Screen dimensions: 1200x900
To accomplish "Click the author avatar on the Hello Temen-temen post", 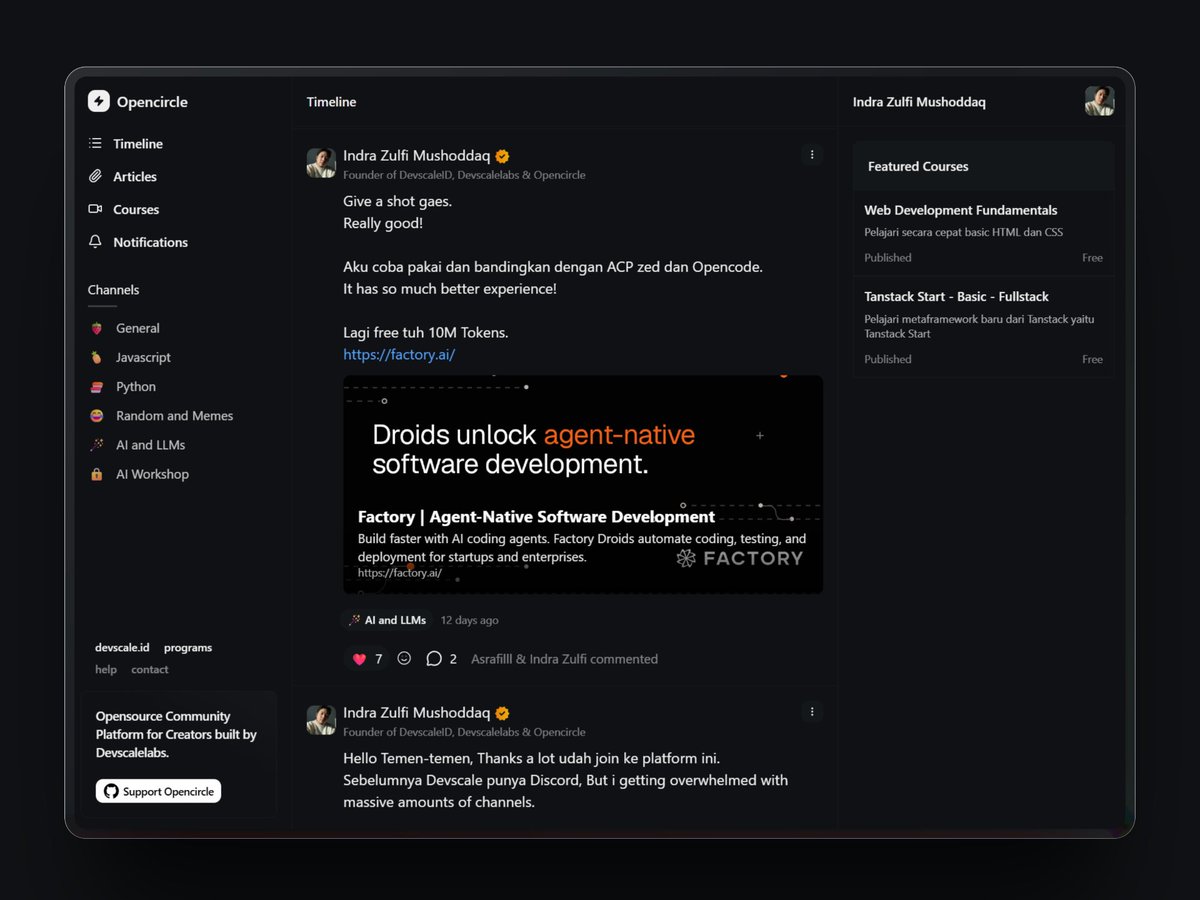I will point(321,720).
